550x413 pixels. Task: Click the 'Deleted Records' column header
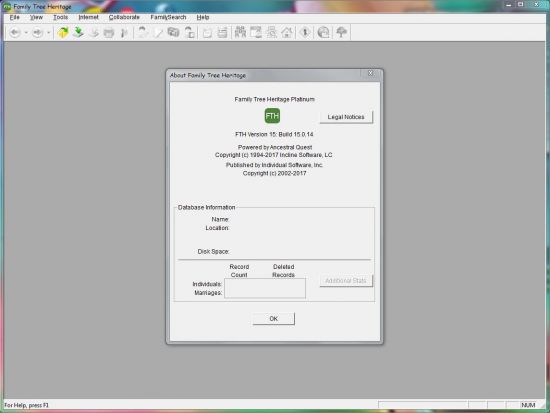[x=283, y=271]
